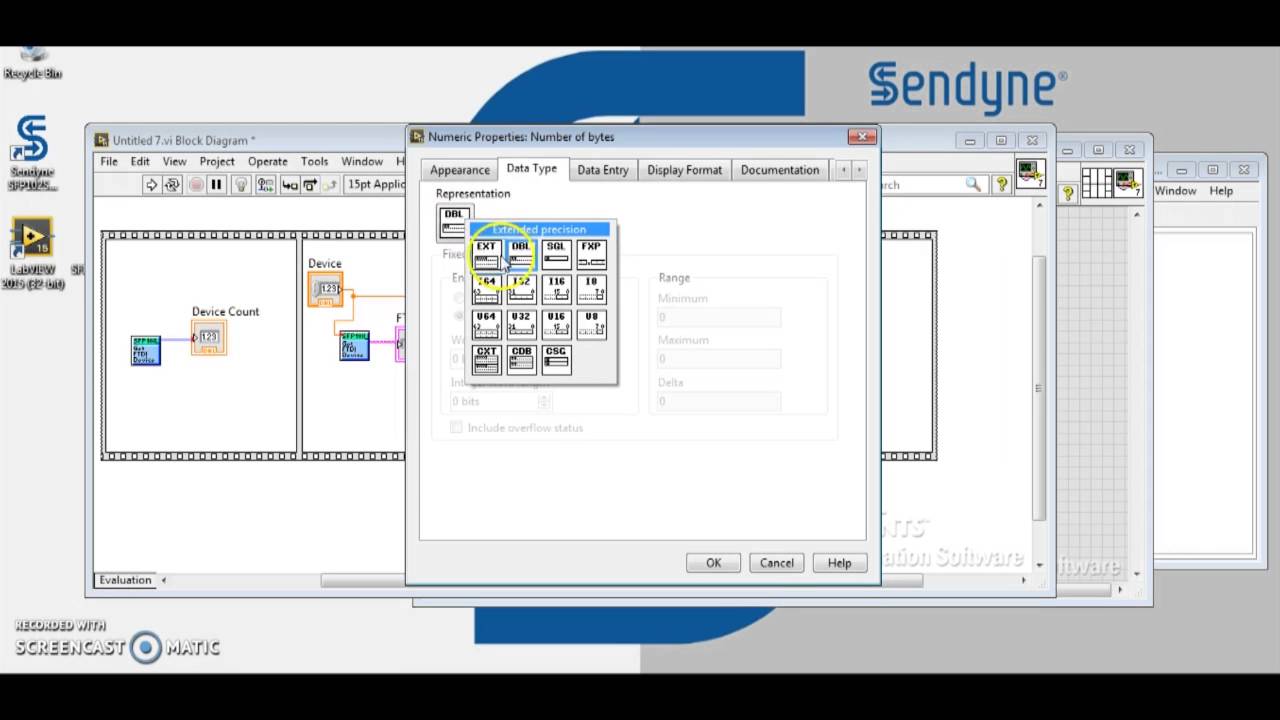Viewport: 1280px width, 720px height.
Task: Open the Operate menu
Action: click(x=268, y=161)
